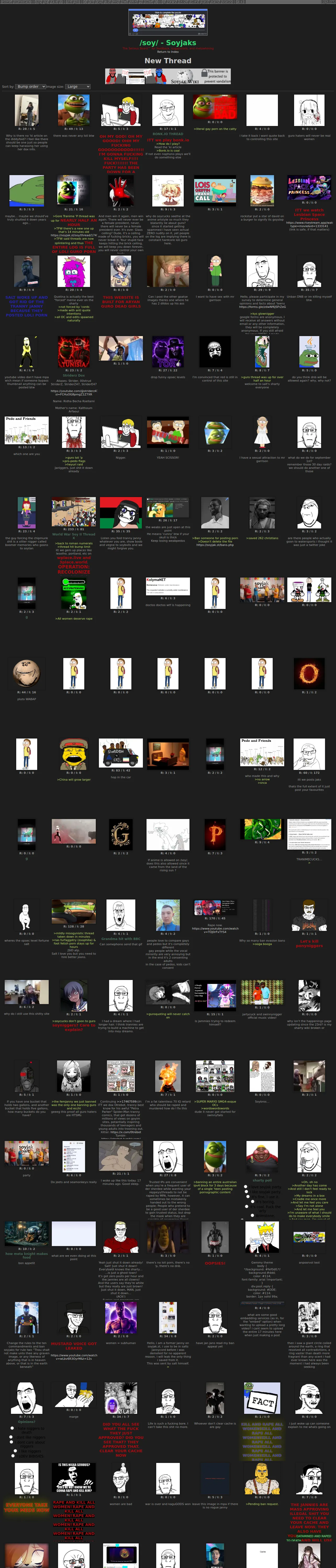Viewport: 336px width, 1568px height.
Task: Open the 'do you think dnb' Pepe thumbnail
Action: [x=309, y=352]
